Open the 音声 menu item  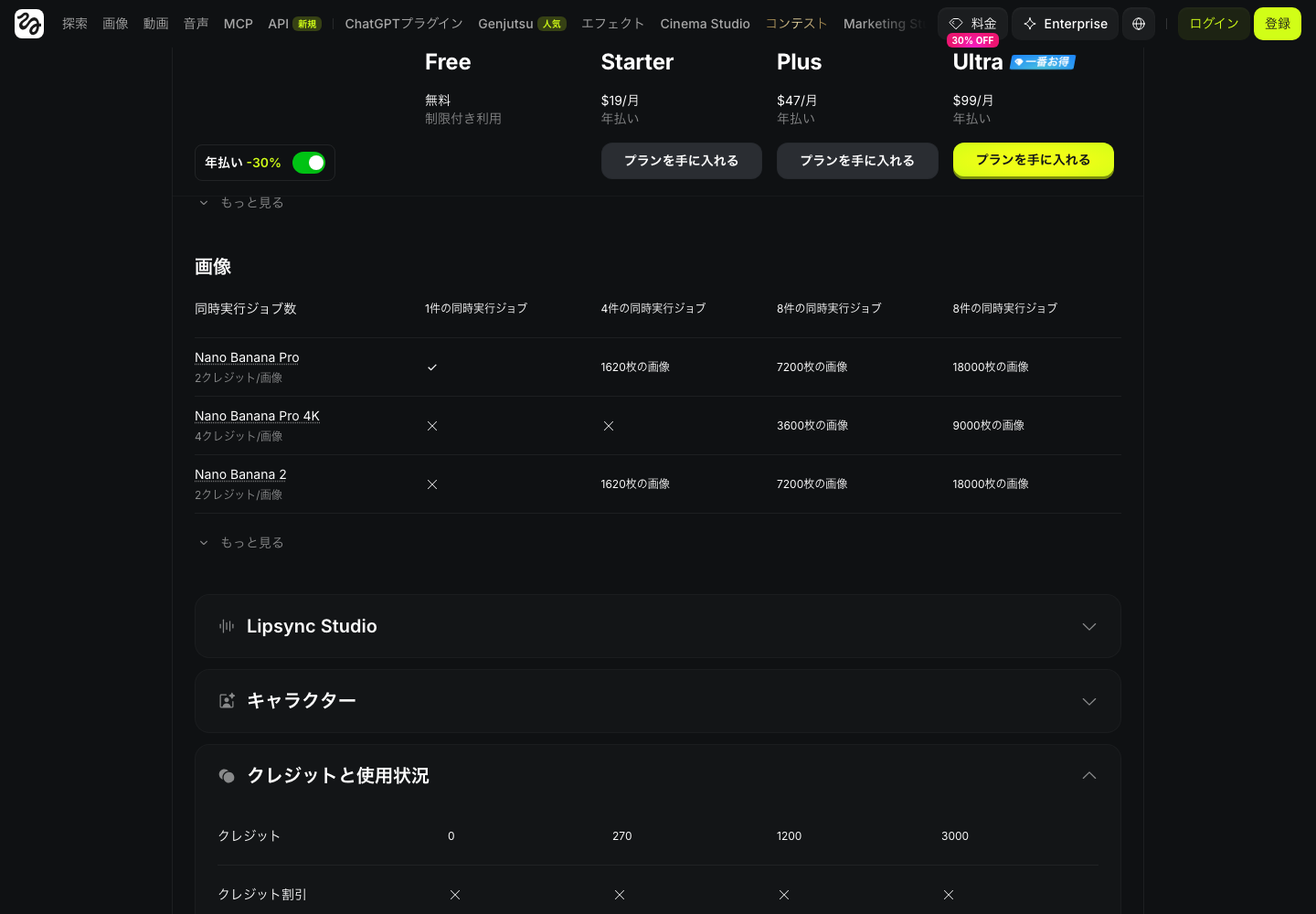(196, 24)
